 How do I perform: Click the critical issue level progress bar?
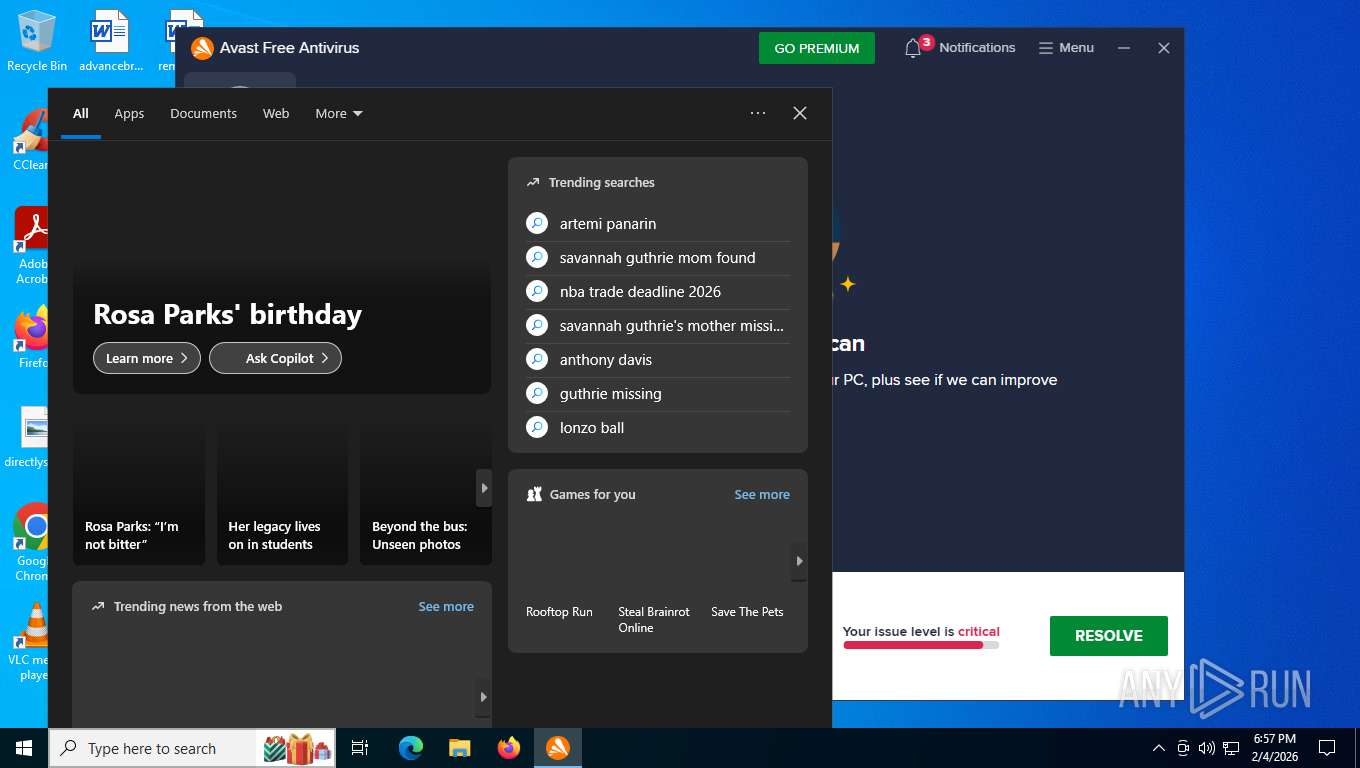(921, 645)
